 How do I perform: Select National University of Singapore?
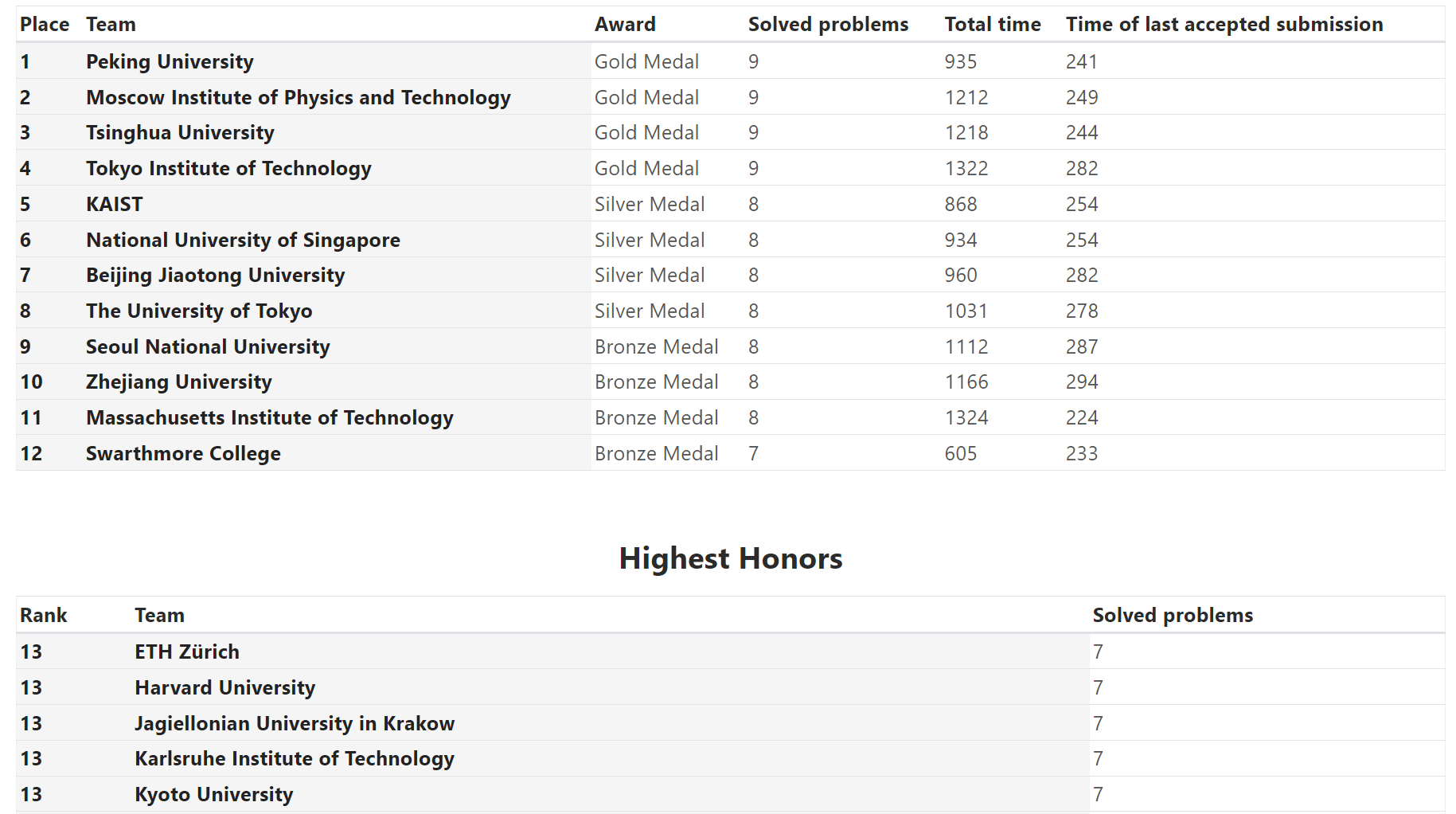tap(243, 241)
